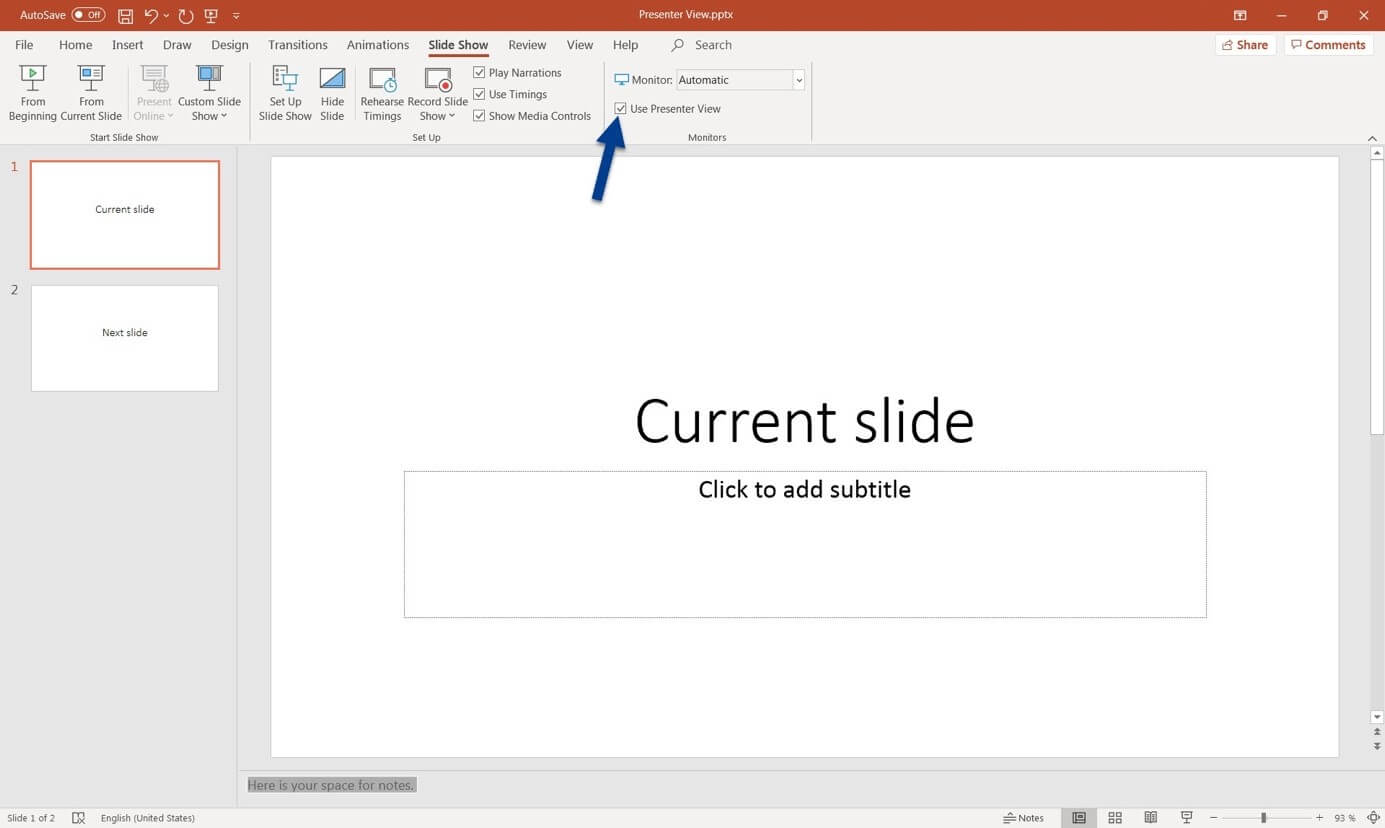Start slide show From Beginning
1385x828 pixels.
tap(33, 90)
